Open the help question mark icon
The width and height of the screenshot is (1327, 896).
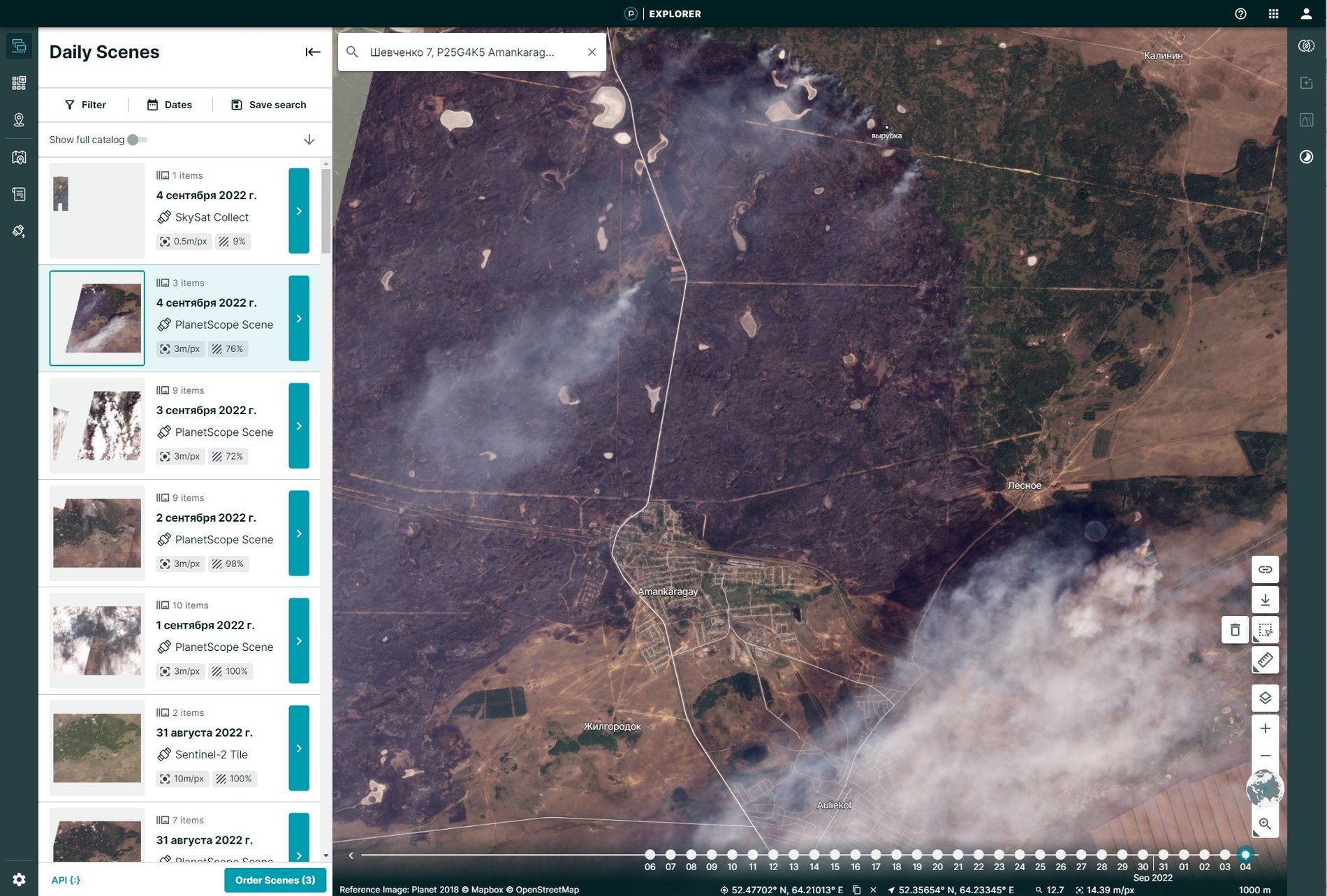[x=1240, y=13]
